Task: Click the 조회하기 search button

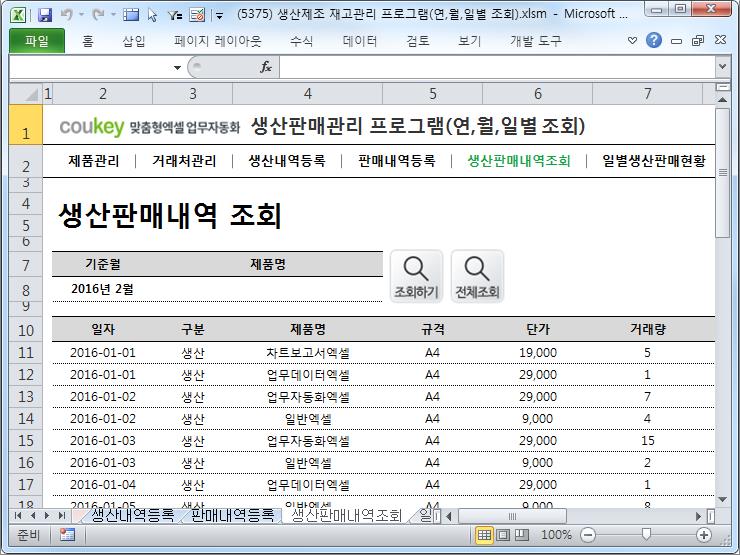Action: (416, 277)
